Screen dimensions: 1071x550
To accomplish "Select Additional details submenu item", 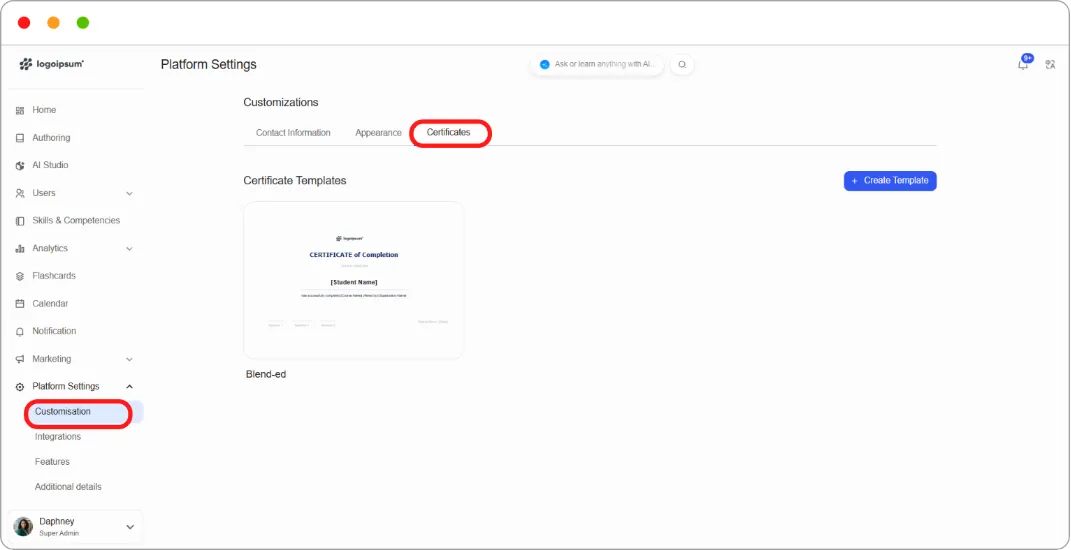I will [x=68, y=487].
